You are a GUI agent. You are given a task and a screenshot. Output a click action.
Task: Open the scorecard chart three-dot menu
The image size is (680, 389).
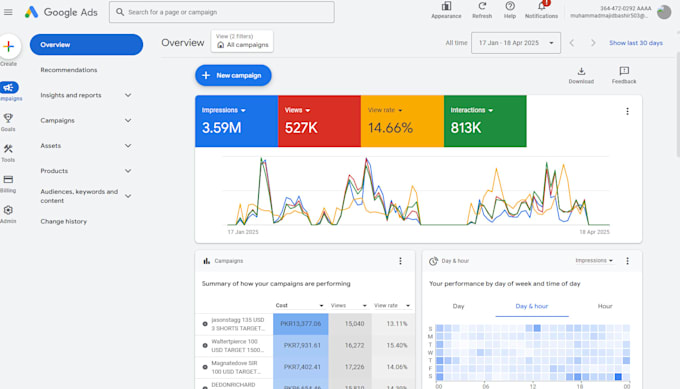click(x=627, y=111)
